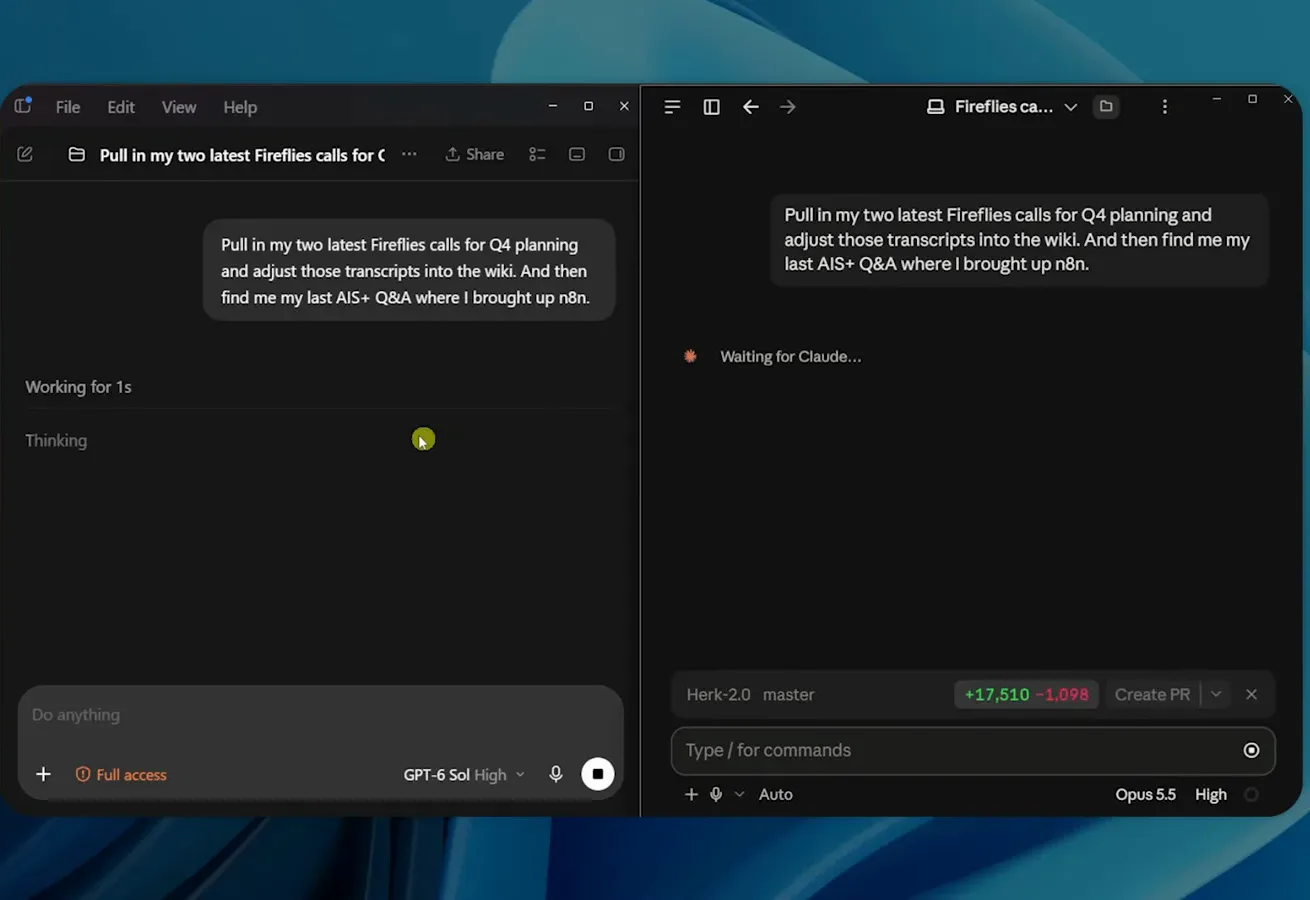Select the master branch label
The width and height of the screenshot is (1310, 900).
pos(788,694)
